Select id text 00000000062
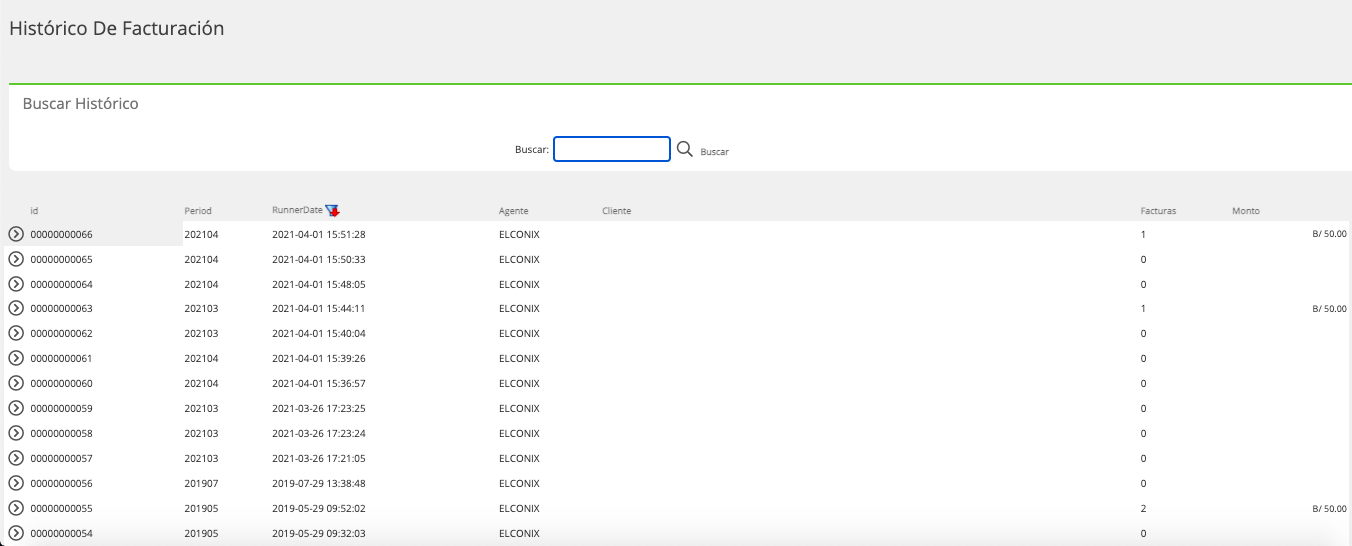Screen dimensions: 1352x546 (x=61, y=333)
